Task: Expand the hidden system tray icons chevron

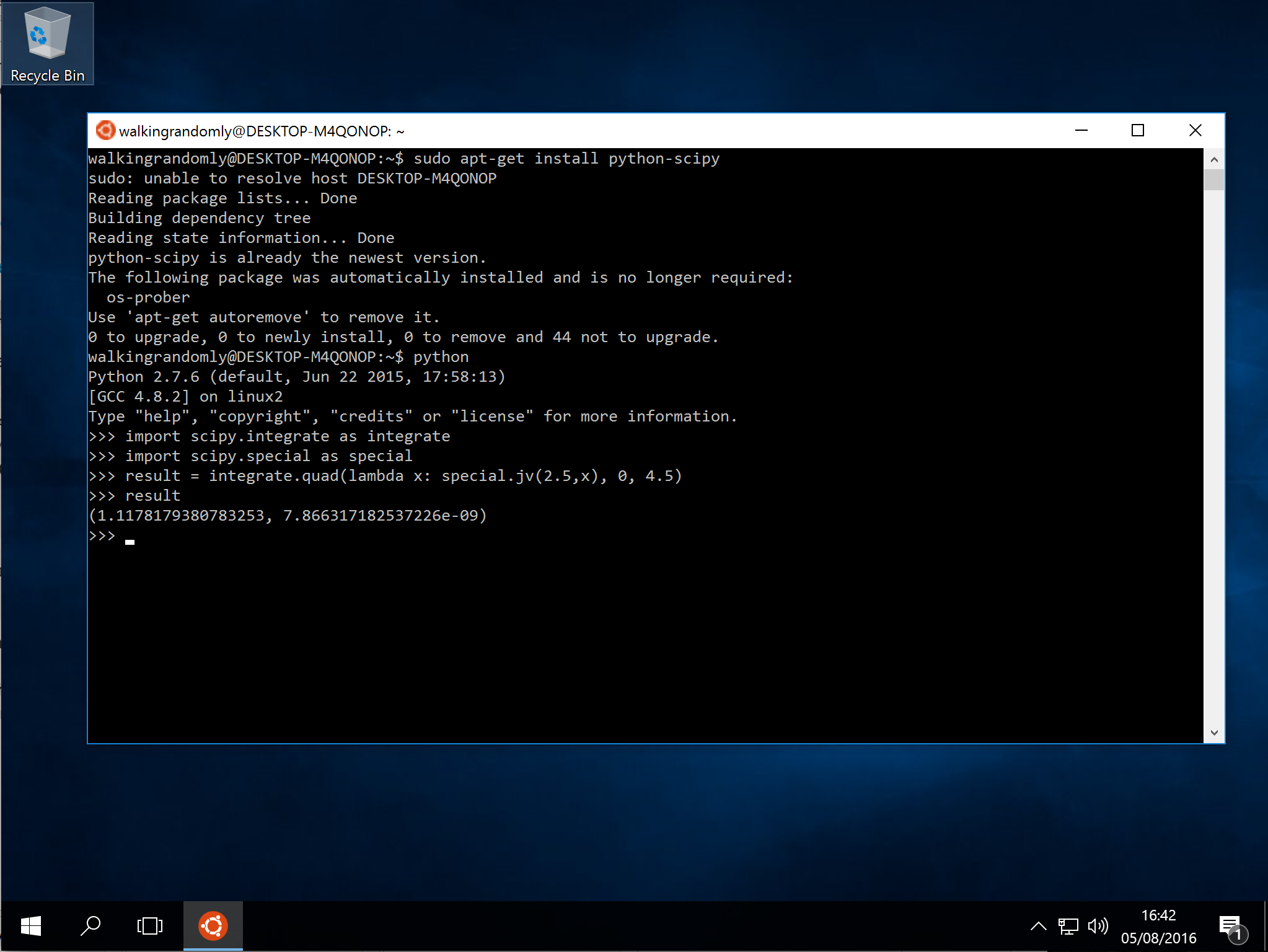Action: click(x=1038, y=926)
